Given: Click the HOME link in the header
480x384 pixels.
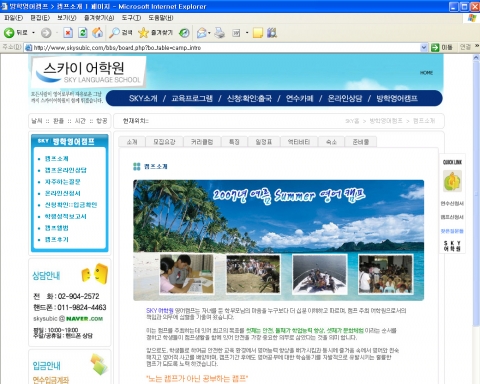Looking at the screenshot, I should point(426,73).
